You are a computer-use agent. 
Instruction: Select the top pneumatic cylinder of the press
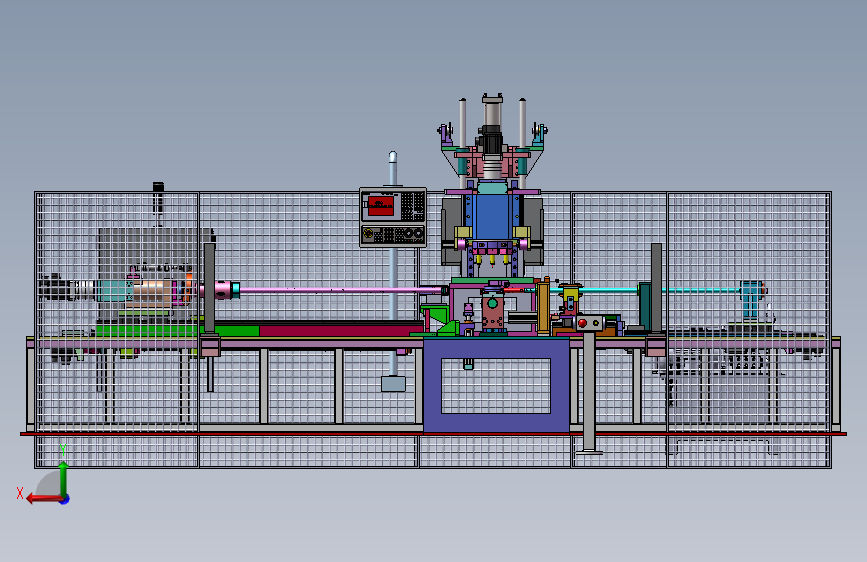click(x=492, y=112)
